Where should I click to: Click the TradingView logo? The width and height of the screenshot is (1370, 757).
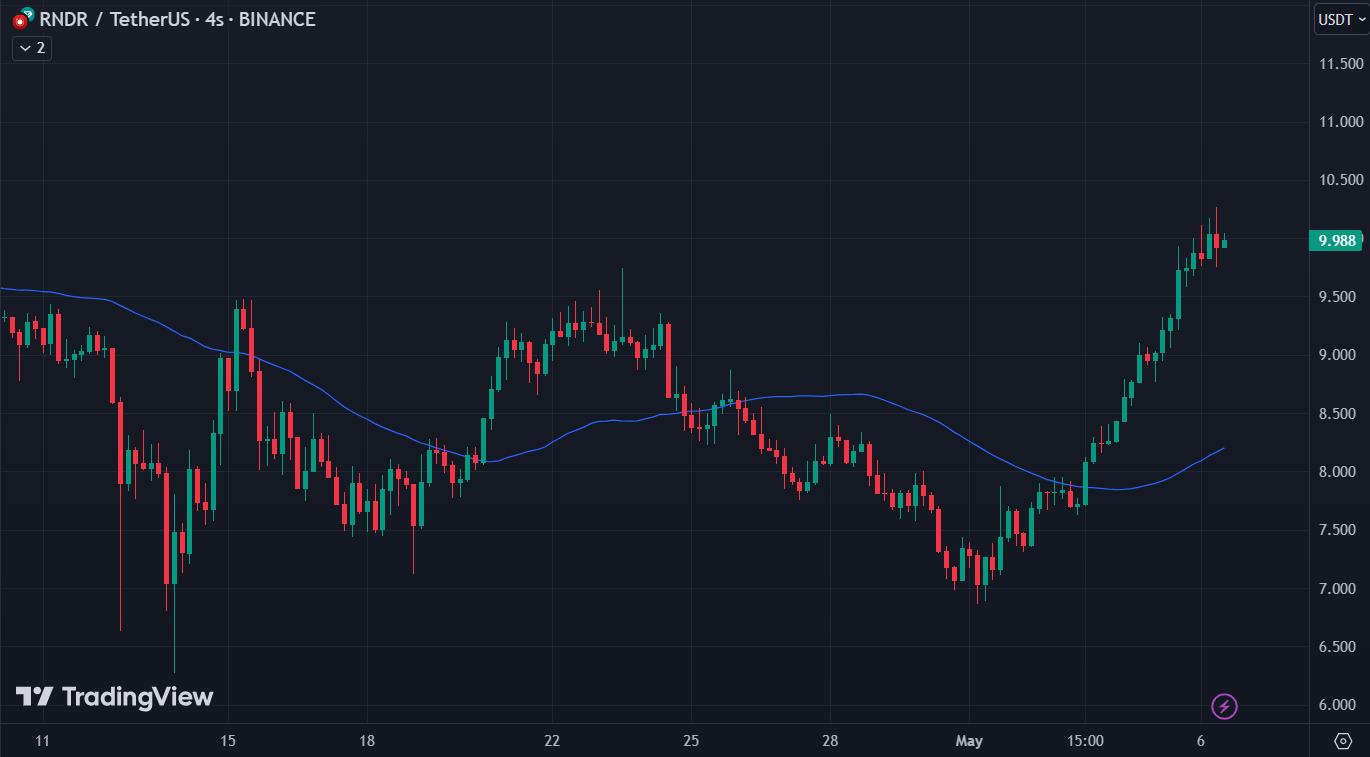tap(114, 697)
